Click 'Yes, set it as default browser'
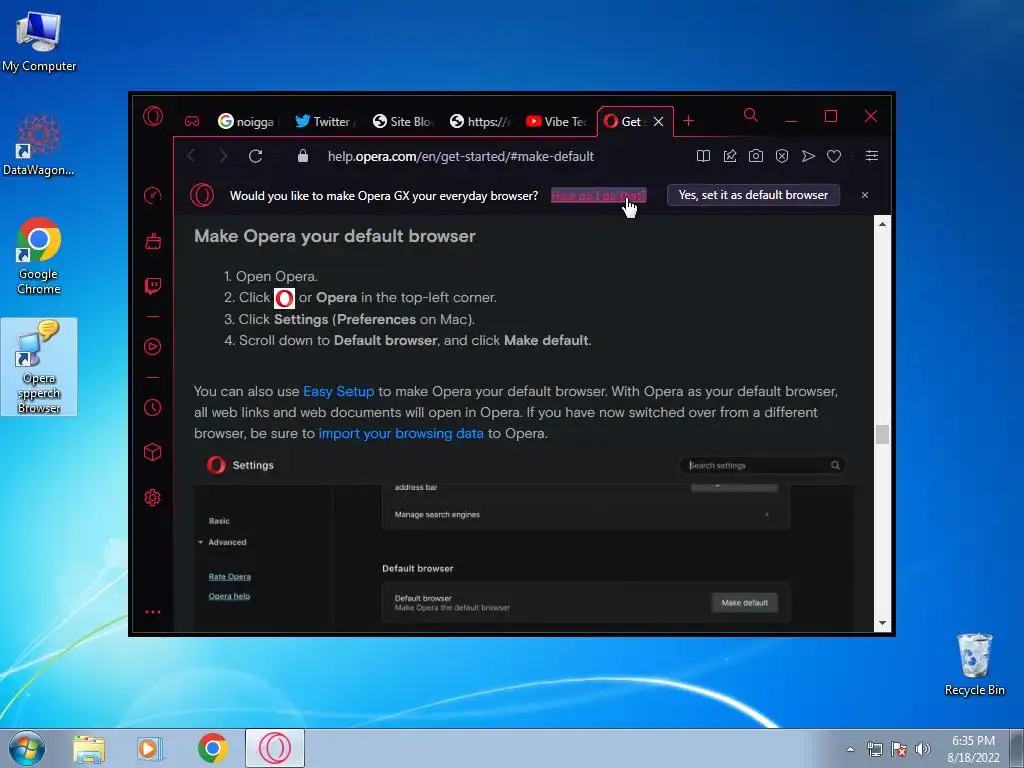 753,195
